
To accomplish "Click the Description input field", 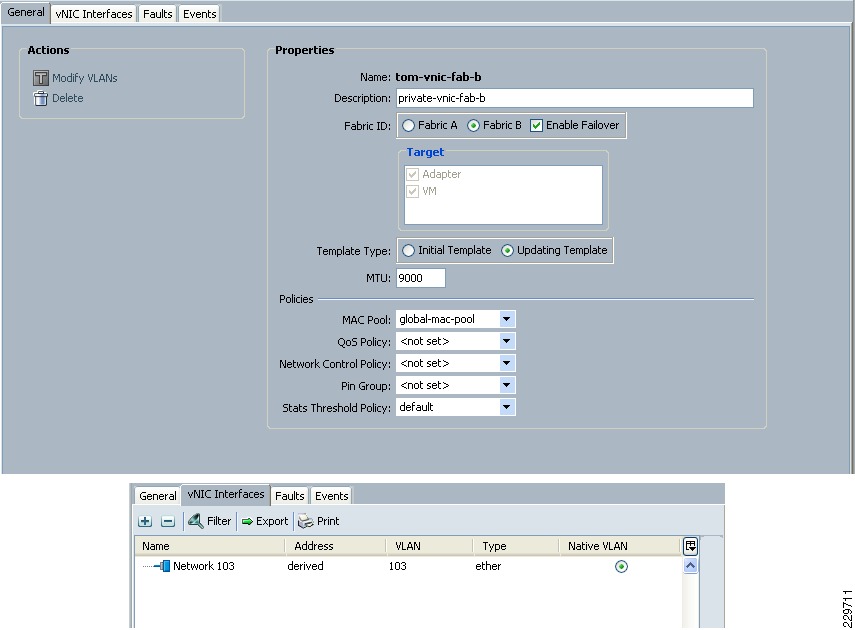I will (575, 98).
